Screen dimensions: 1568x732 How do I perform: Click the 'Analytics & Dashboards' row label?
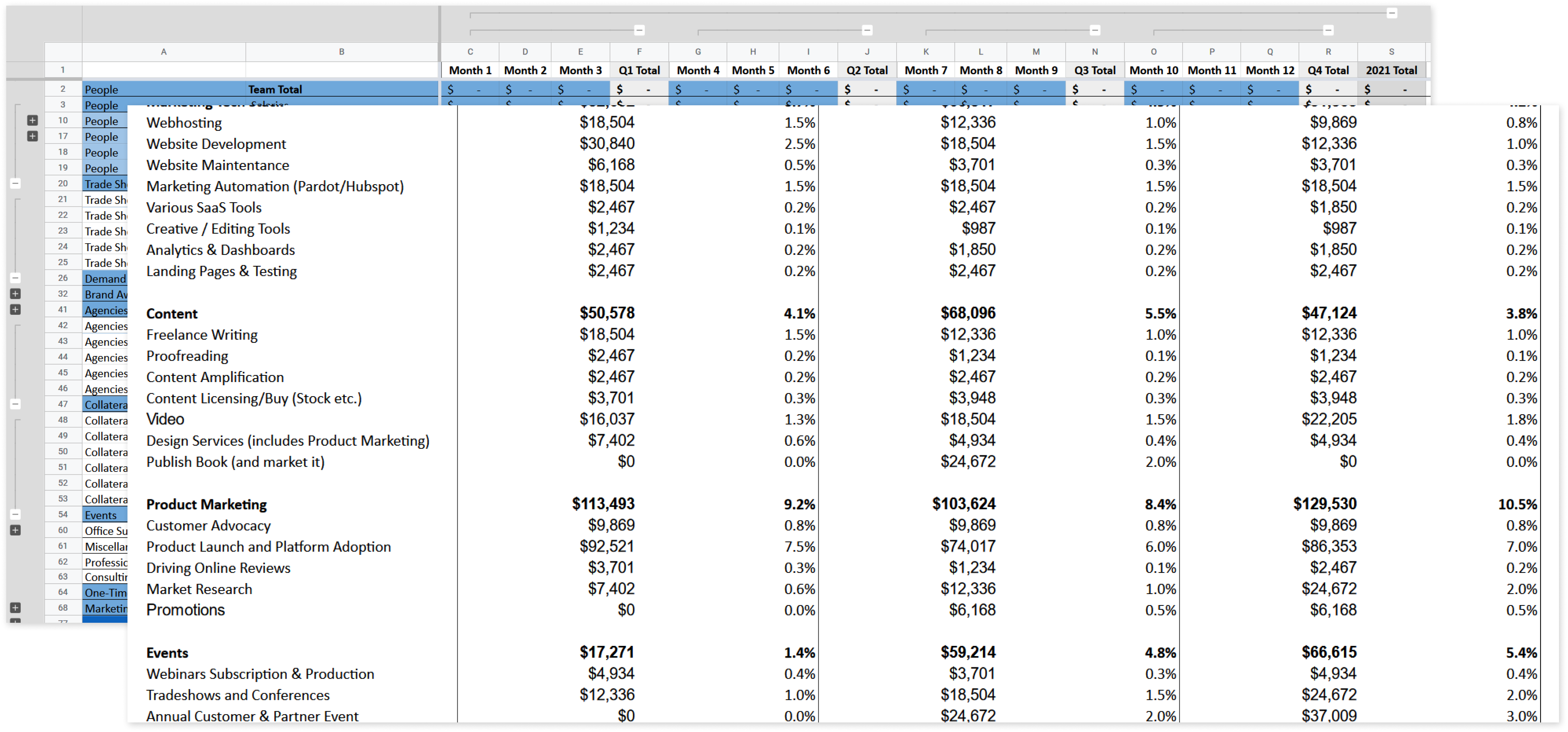(x=220, y=250)
